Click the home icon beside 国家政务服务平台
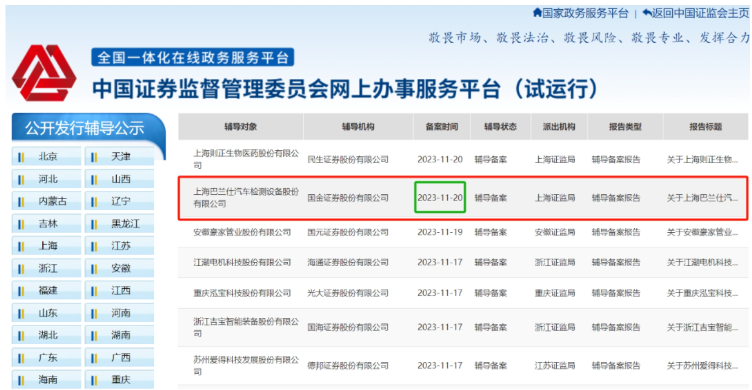This screenshot has height=390, width=752. click(x=537, y=12)
